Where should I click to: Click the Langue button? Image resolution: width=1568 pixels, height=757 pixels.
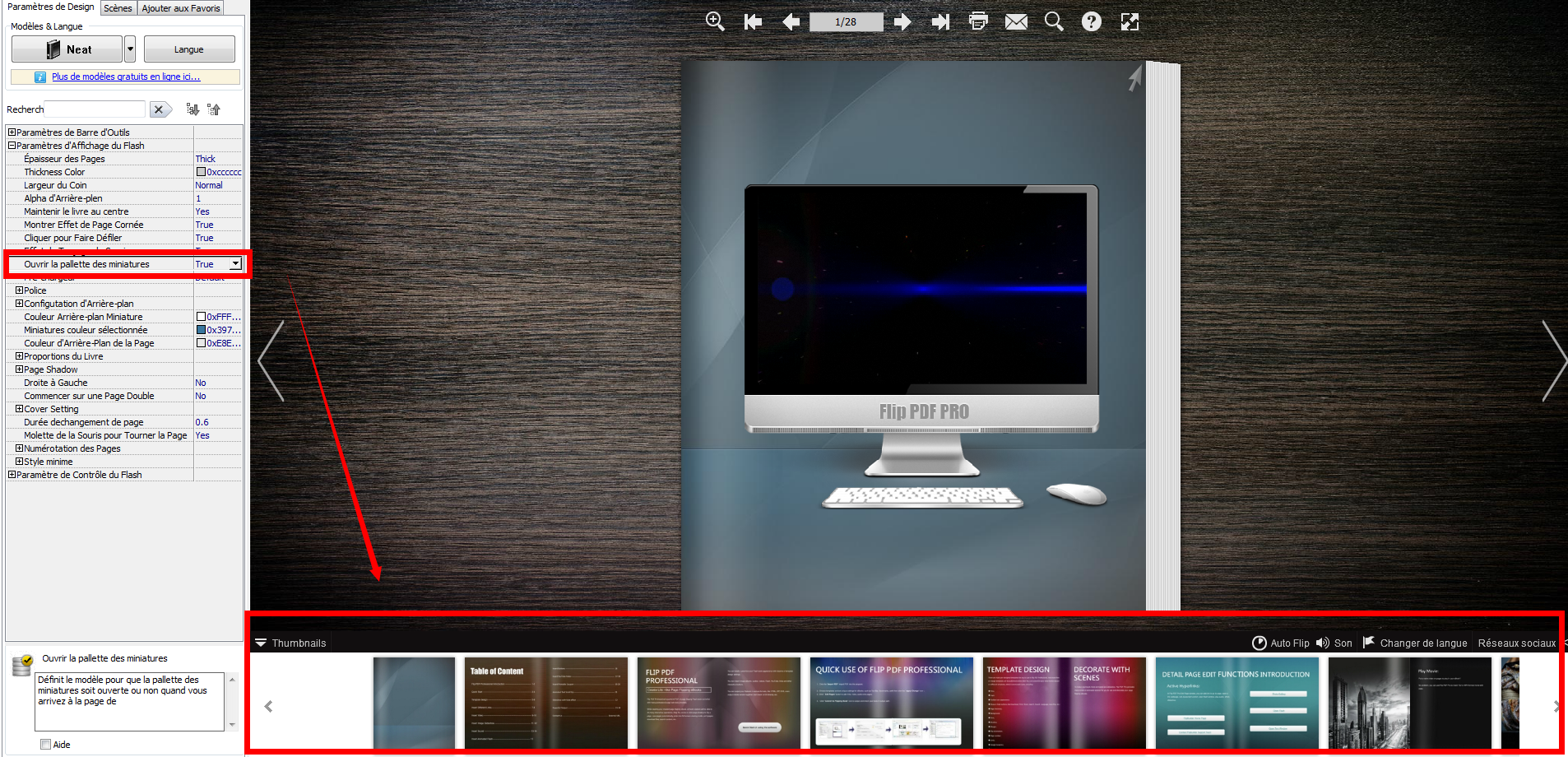tap(189, 49)
